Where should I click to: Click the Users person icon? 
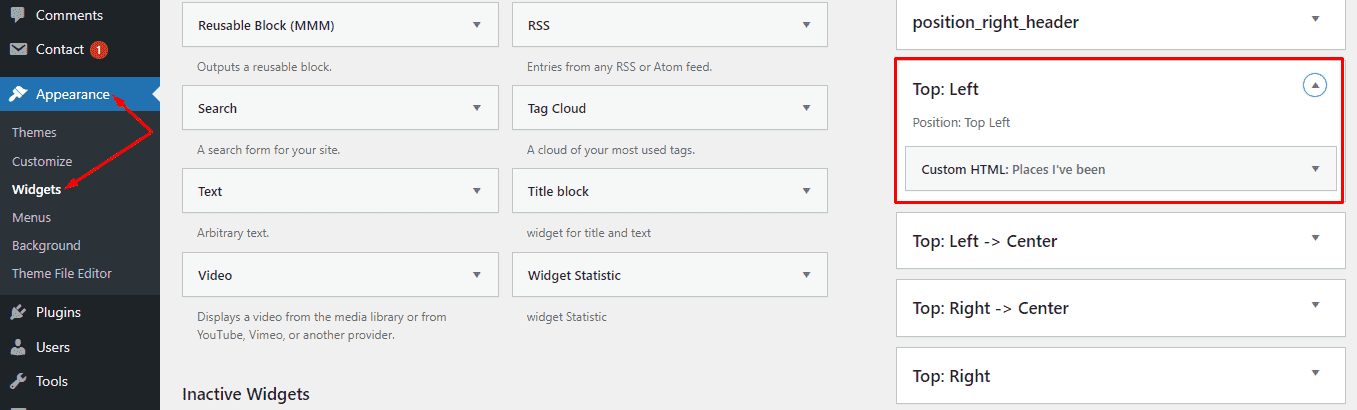(18, 347)
